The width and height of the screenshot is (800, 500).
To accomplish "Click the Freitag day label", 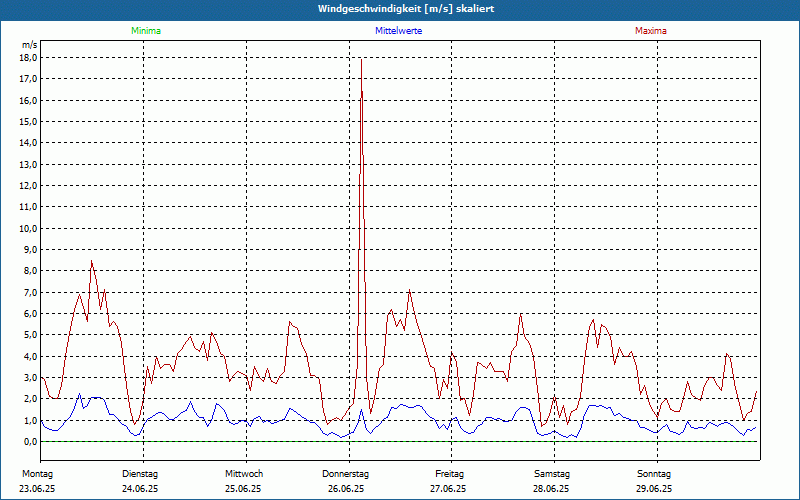I will click(x=449, y=474).
